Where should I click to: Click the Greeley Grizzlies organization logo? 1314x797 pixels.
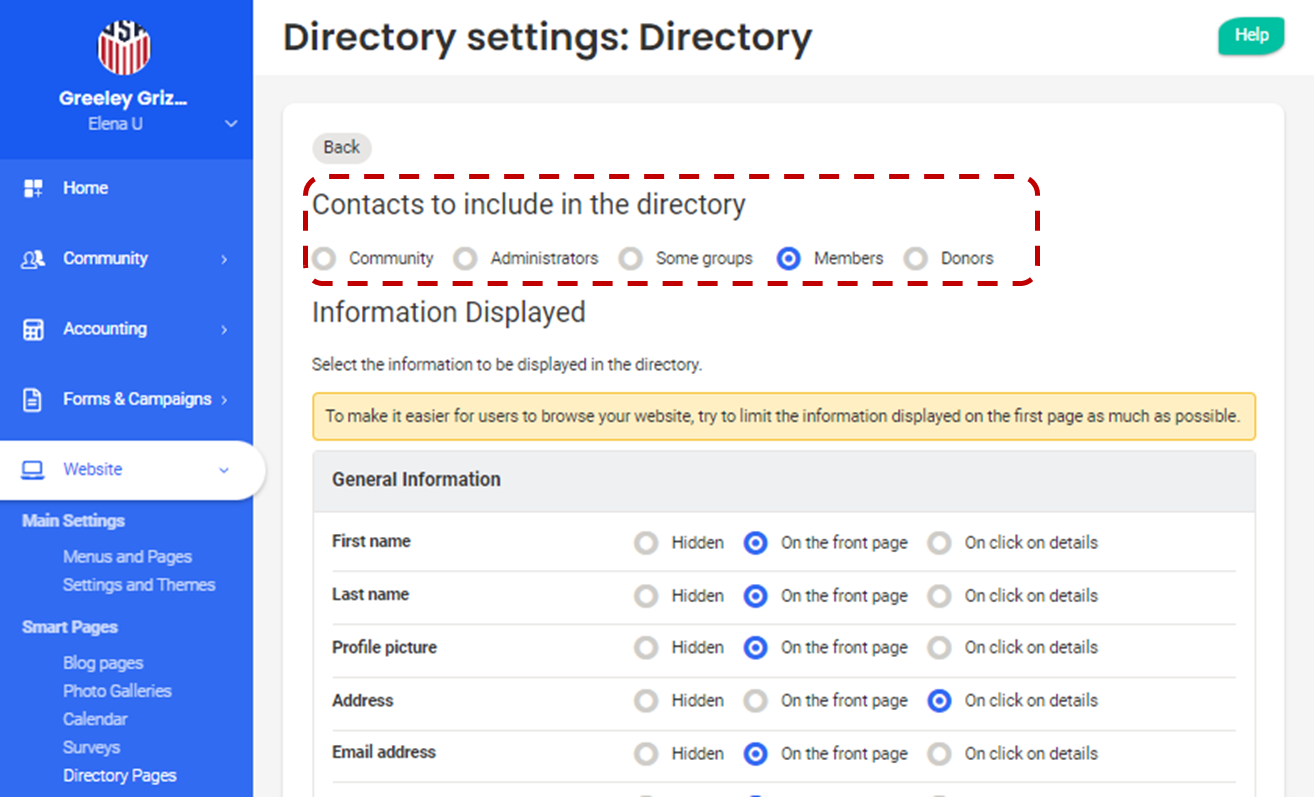point(123,46)
